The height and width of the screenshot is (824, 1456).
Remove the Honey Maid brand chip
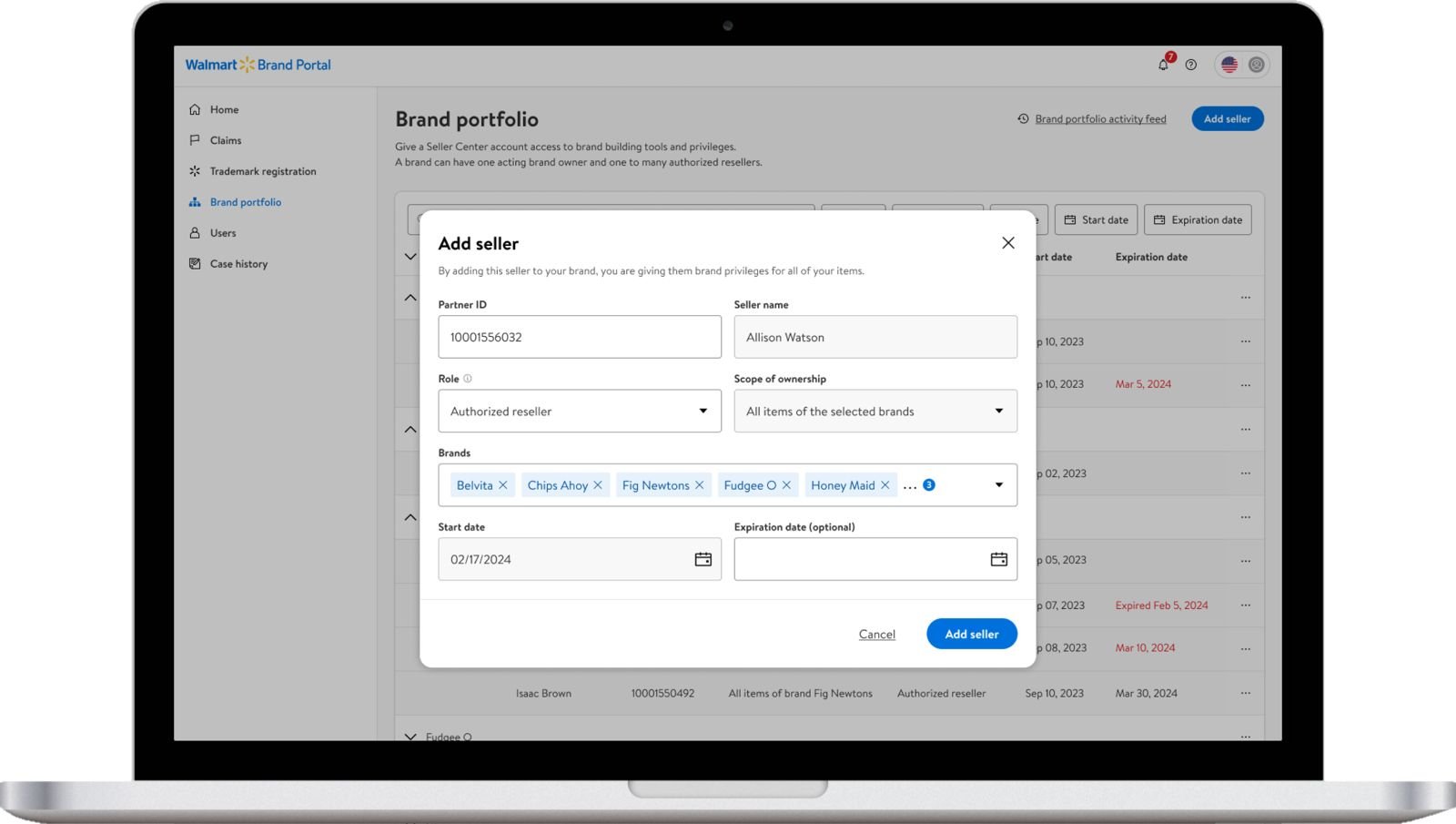click(885, 485)
